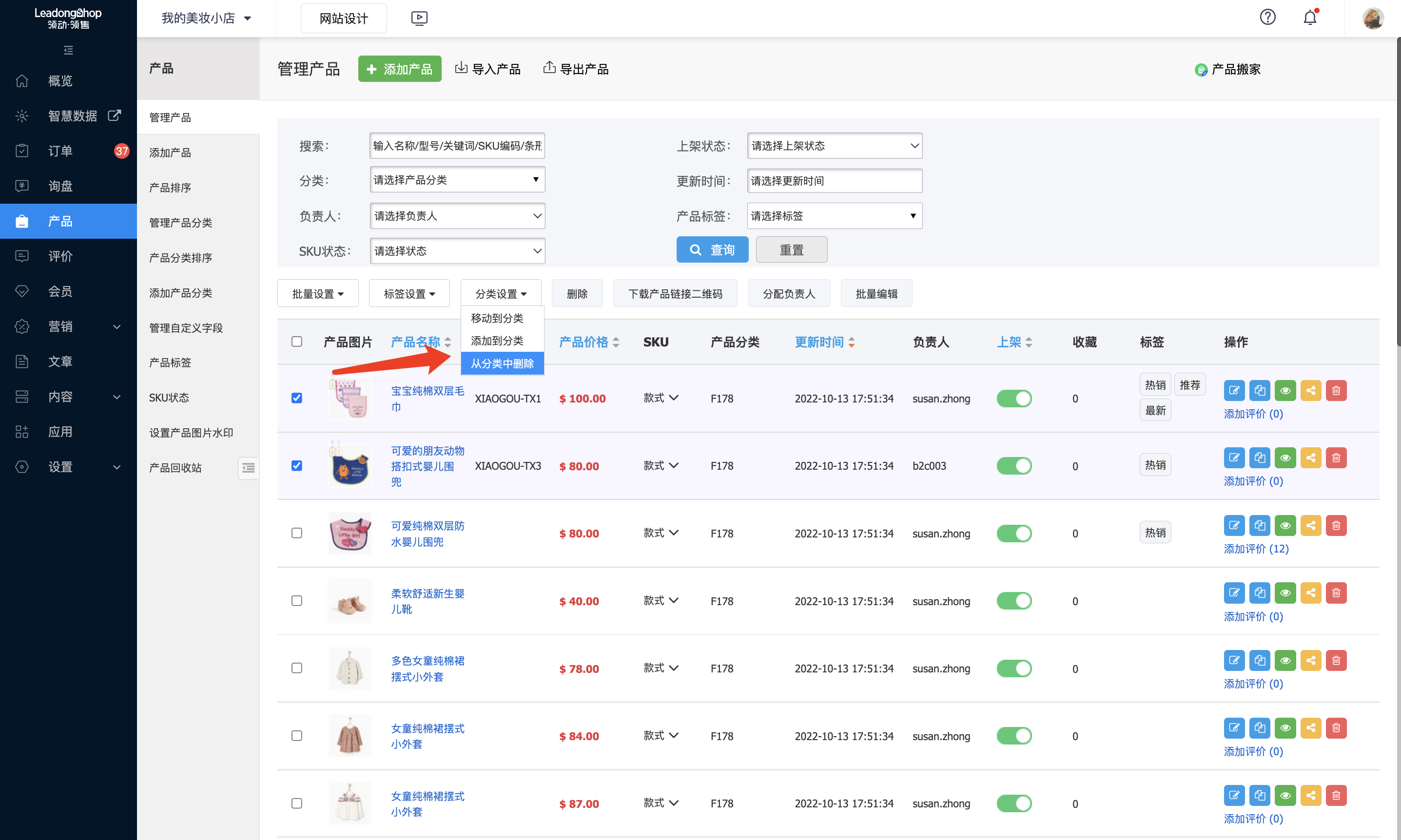
Task: Click the product search keyword input field
Action: coord(456,146)
